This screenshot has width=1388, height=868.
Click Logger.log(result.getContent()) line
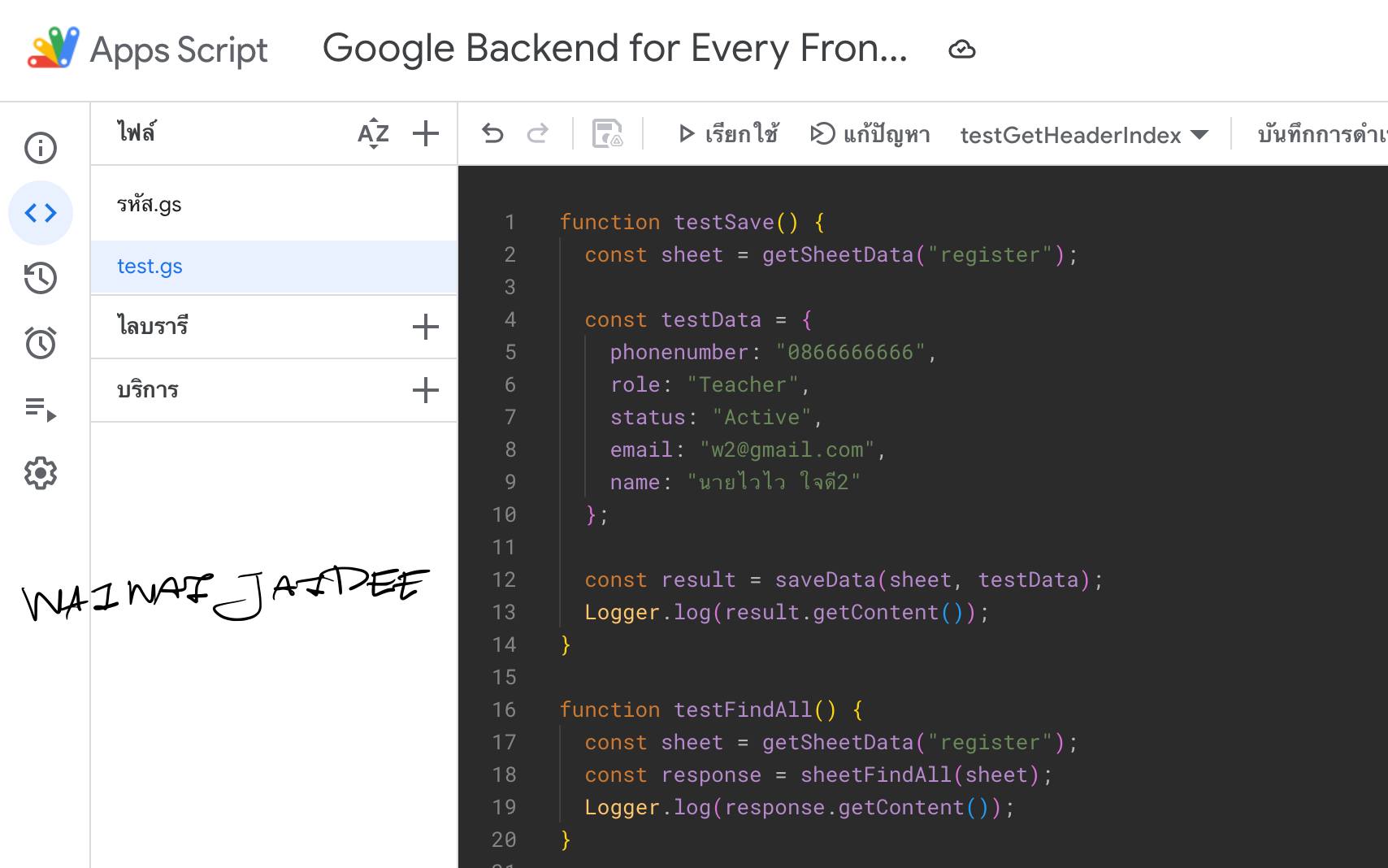coord(787,612)
